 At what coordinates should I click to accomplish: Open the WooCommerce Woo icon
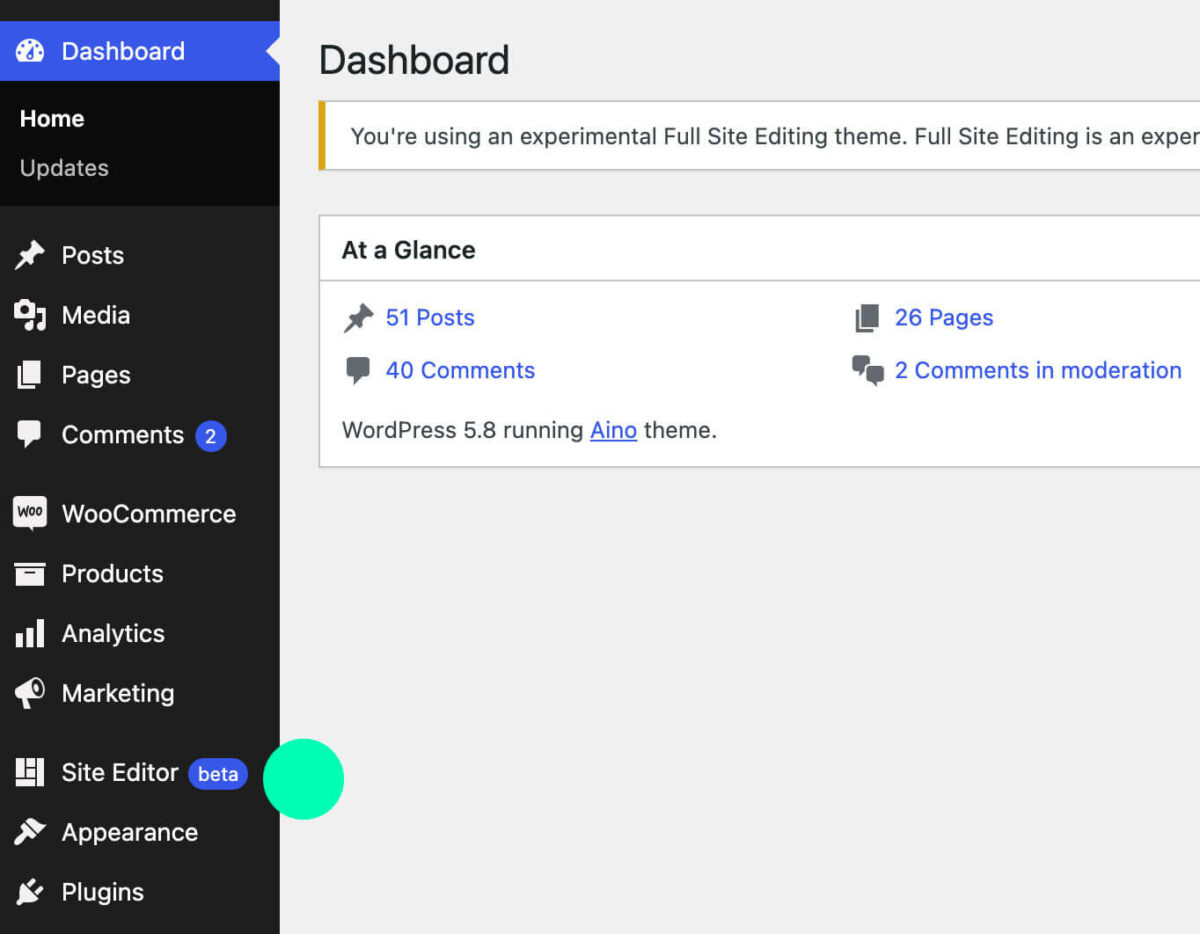30,513
